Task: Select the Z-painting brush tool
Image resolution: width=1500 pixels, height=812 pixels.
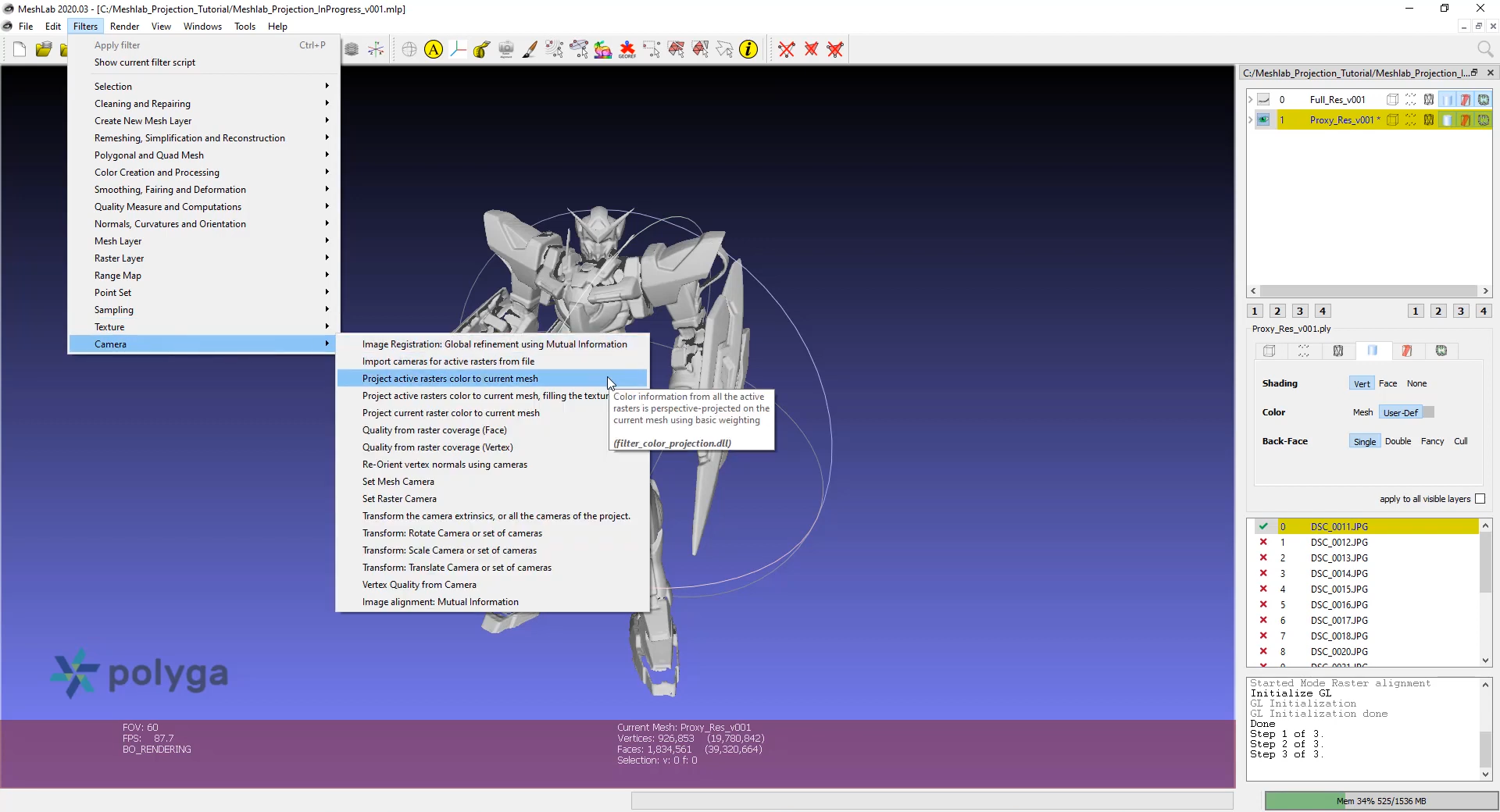Action: click(x=530, y=50)
